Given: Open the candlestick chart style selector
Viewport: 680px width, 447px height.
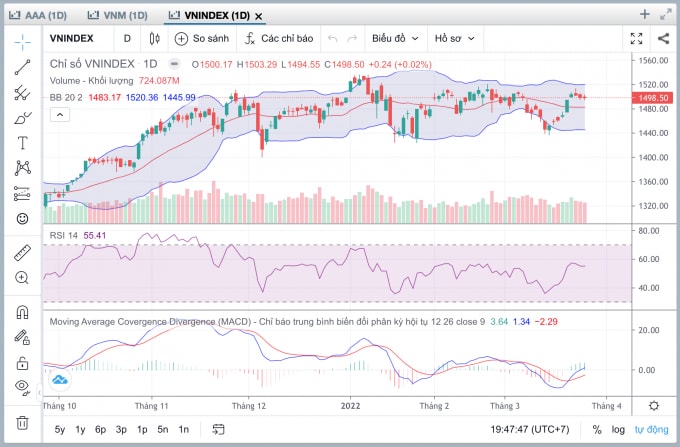Looking at the screenshot, I should [154, 39].
